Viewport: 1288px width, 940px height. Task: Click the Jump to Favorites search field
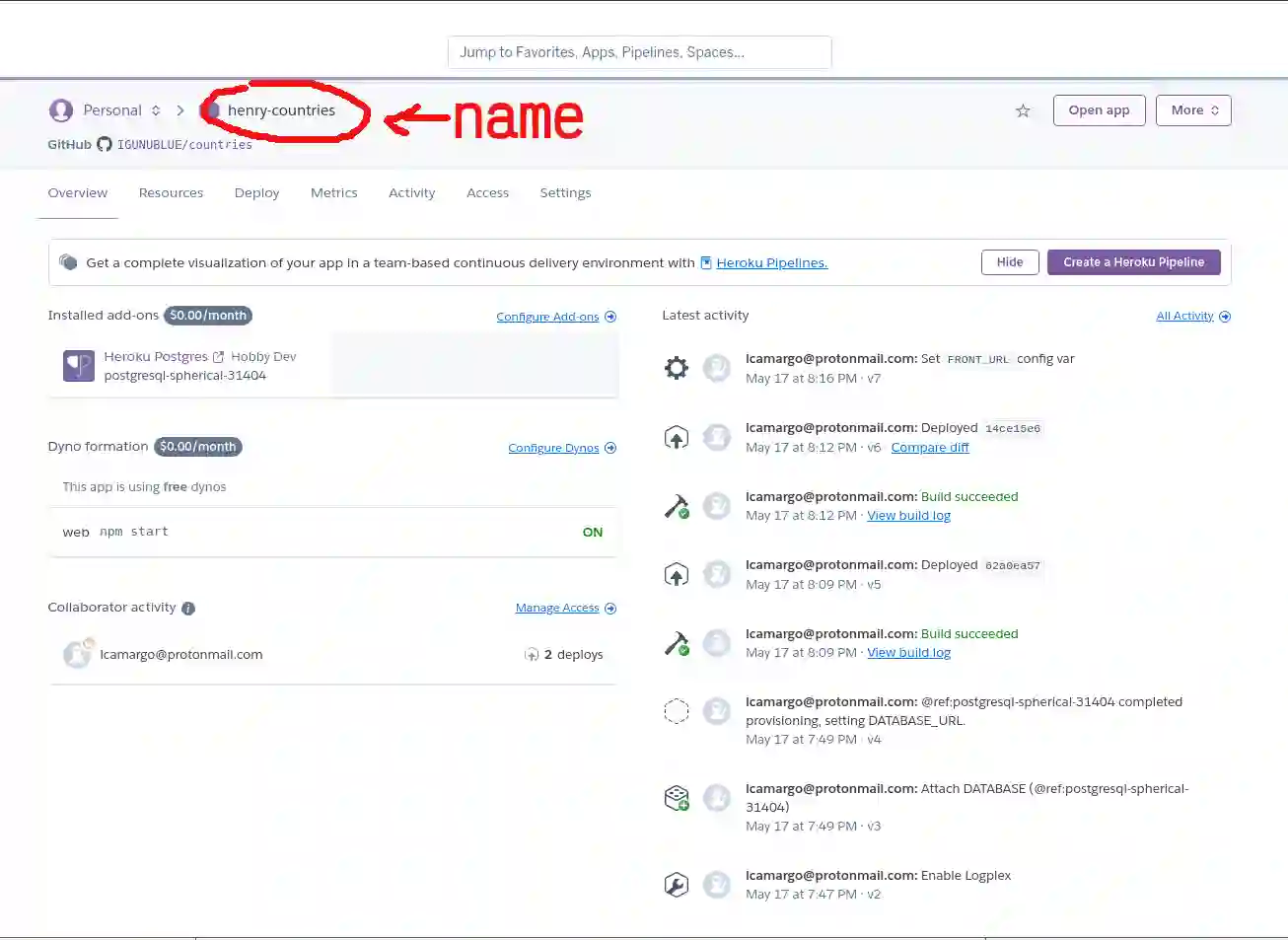coord(640,52)
